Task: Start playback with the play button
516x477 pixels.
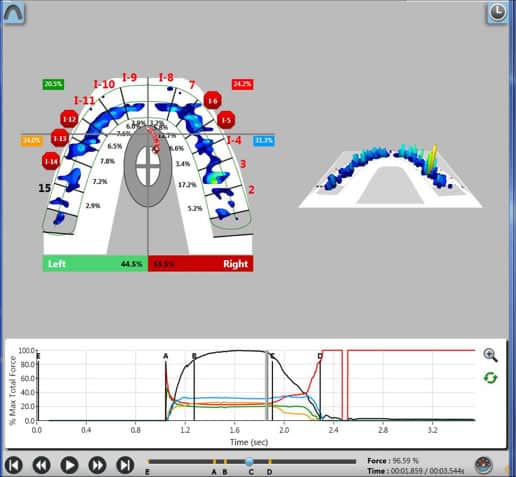Action: [x=69, y=465]
